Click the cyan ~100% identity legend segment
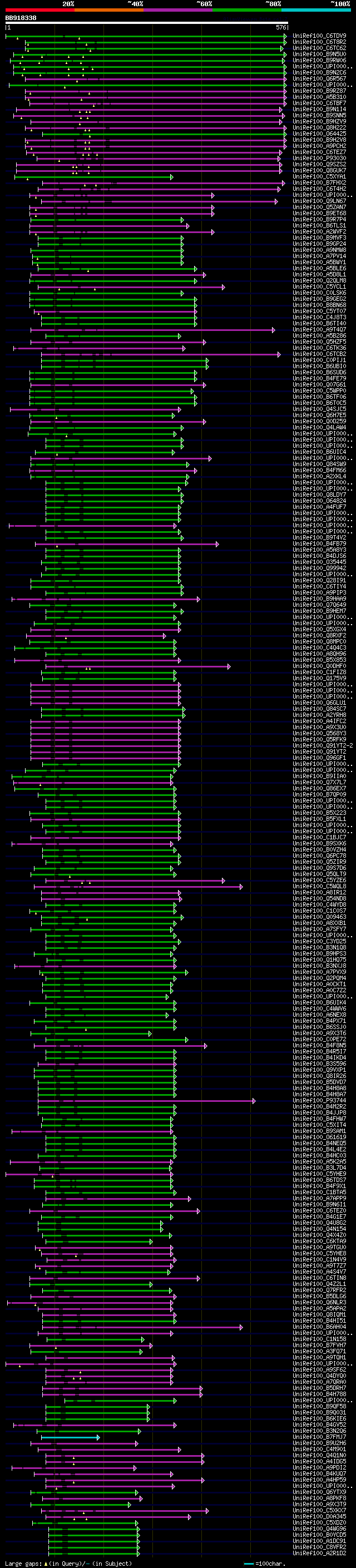Screen dimensions: 356x1568 coord(317,10)
